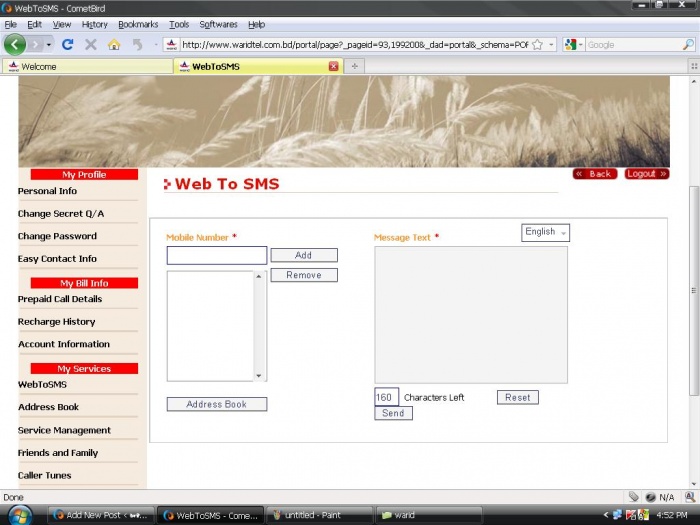Click the number list scroll up arrow
The height and width of the screenshot is (525, 700).
coord(259,276)
